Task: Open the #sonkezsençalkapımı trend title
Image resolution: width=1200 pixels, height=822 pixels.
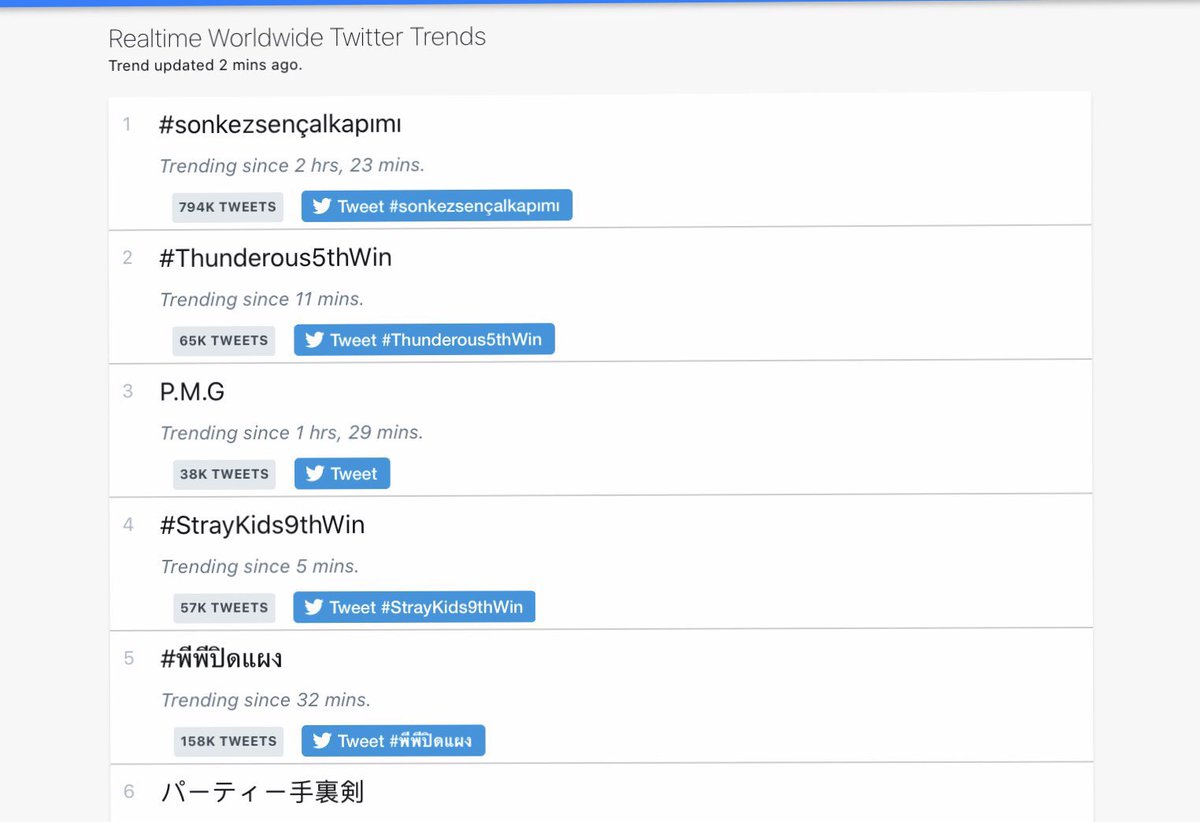Action: [x=280, y=126]
